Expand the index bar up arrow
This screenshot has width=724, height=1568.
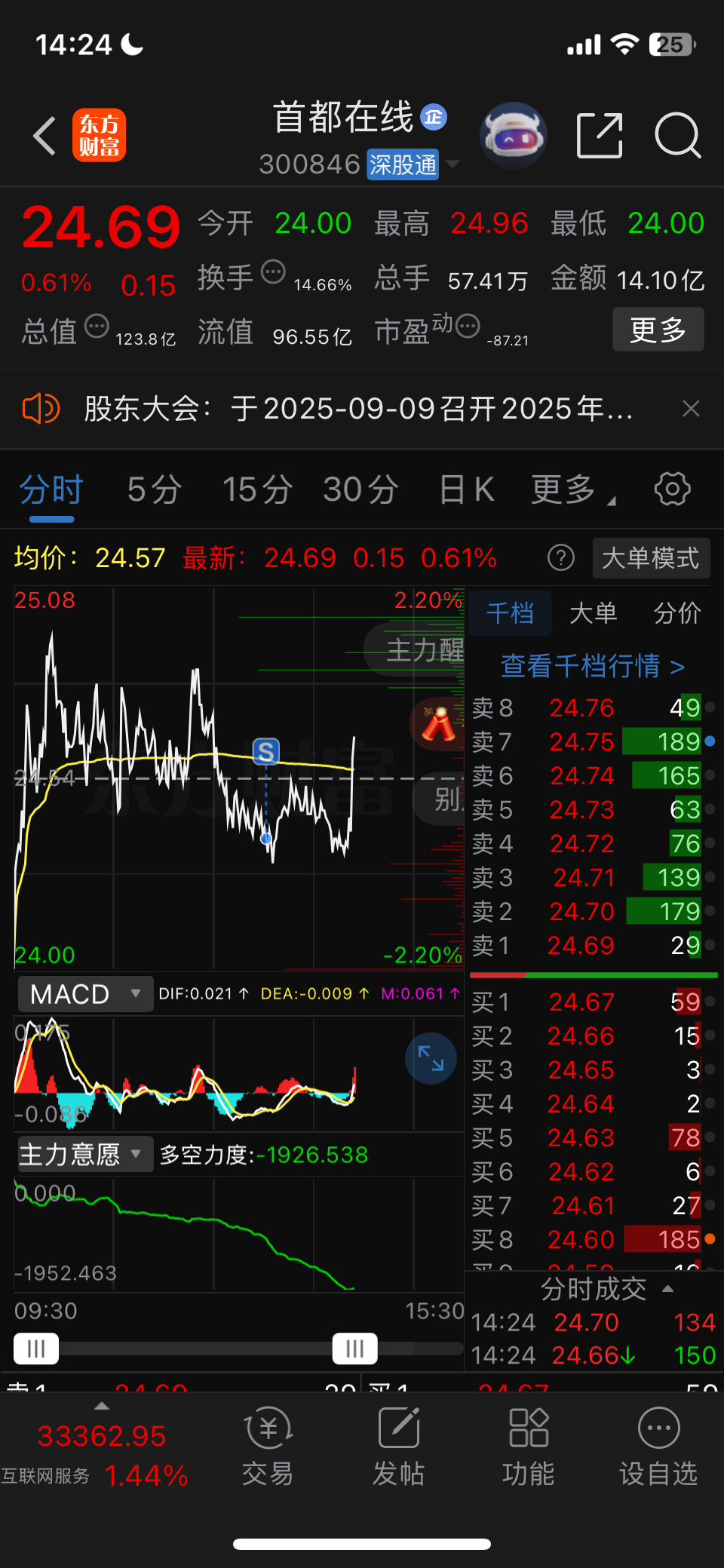click(102, 1406)
